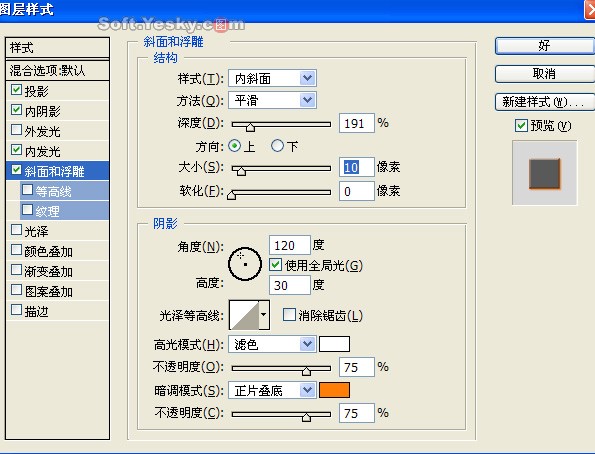Toggle the 使用全局光 checkbox
595x454 pixels.
click(275, 265)
